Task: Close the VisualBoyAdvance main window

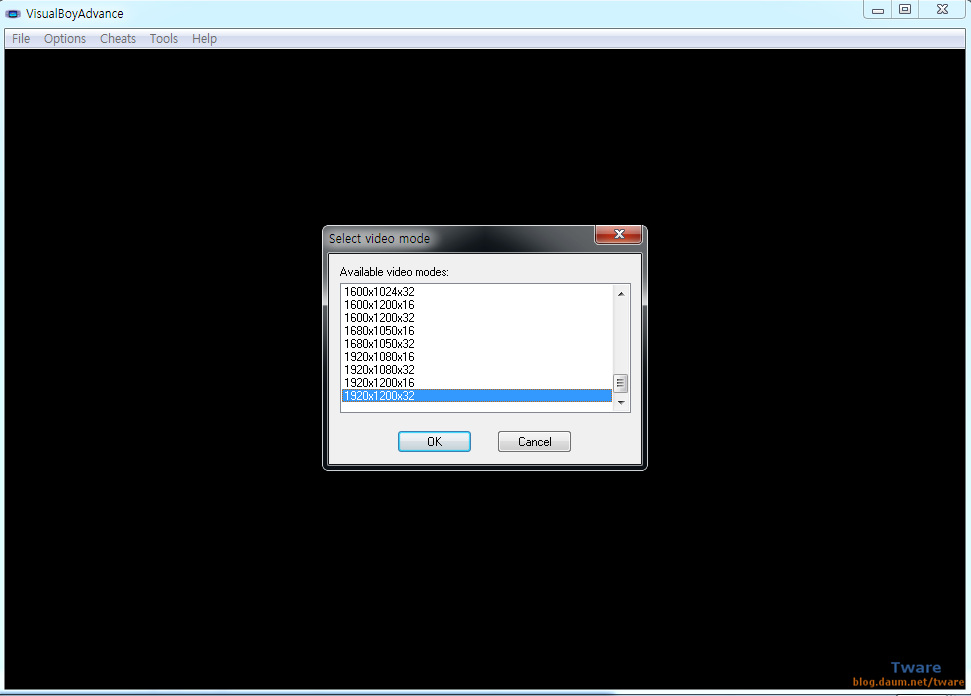Action: (x=942, y=9)
